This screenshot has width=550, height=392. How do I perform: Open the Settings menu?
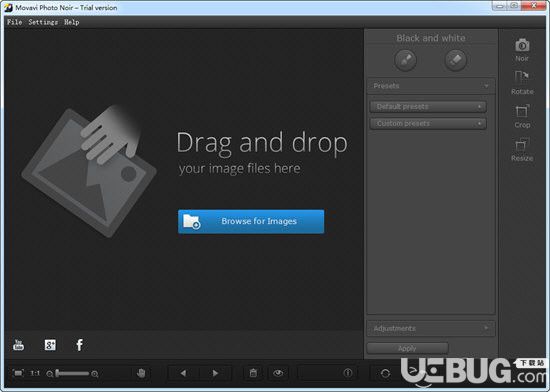click(43, 22)
